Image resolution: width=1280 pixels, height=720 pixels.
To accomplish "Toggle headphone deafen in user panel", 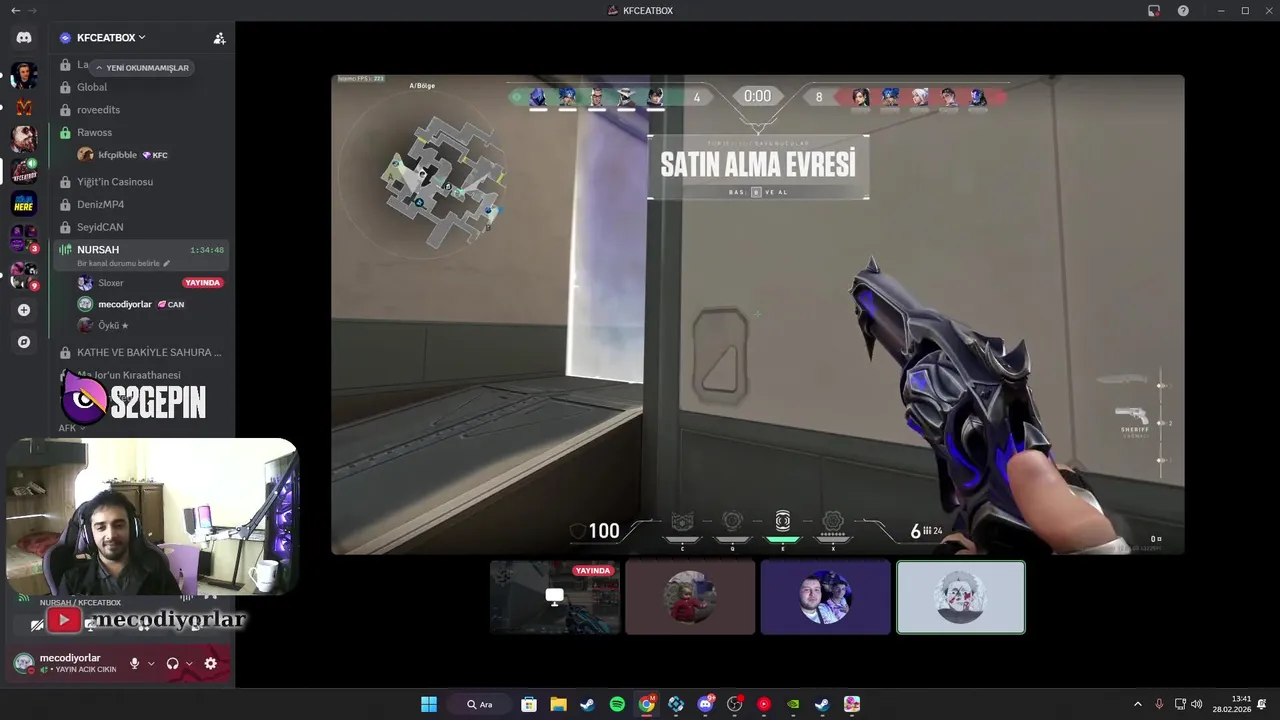I will (x=173, y=663).
